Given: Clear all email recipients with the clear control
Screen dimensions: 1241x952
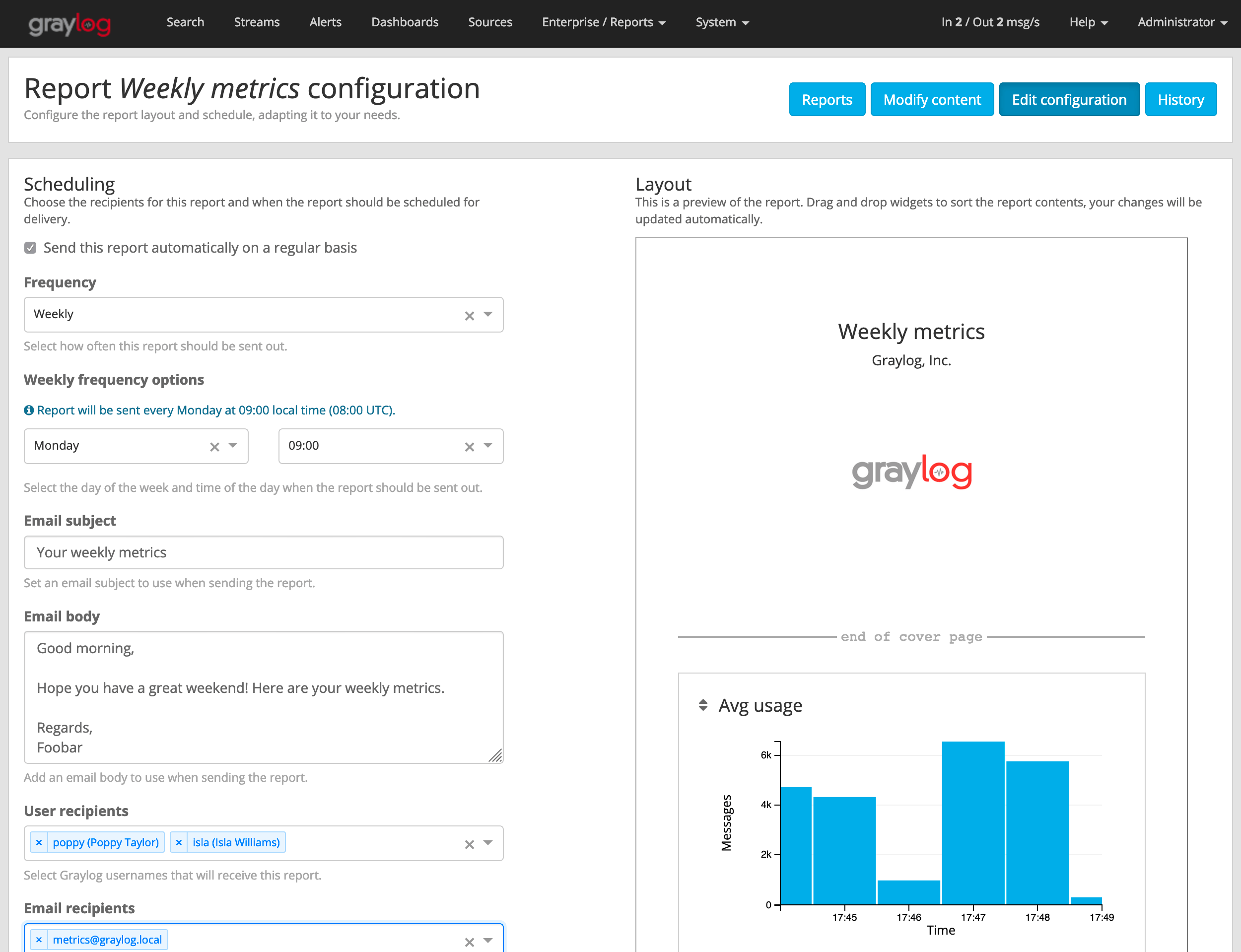Looking at the screenshot, I should (x=469, y=941).
